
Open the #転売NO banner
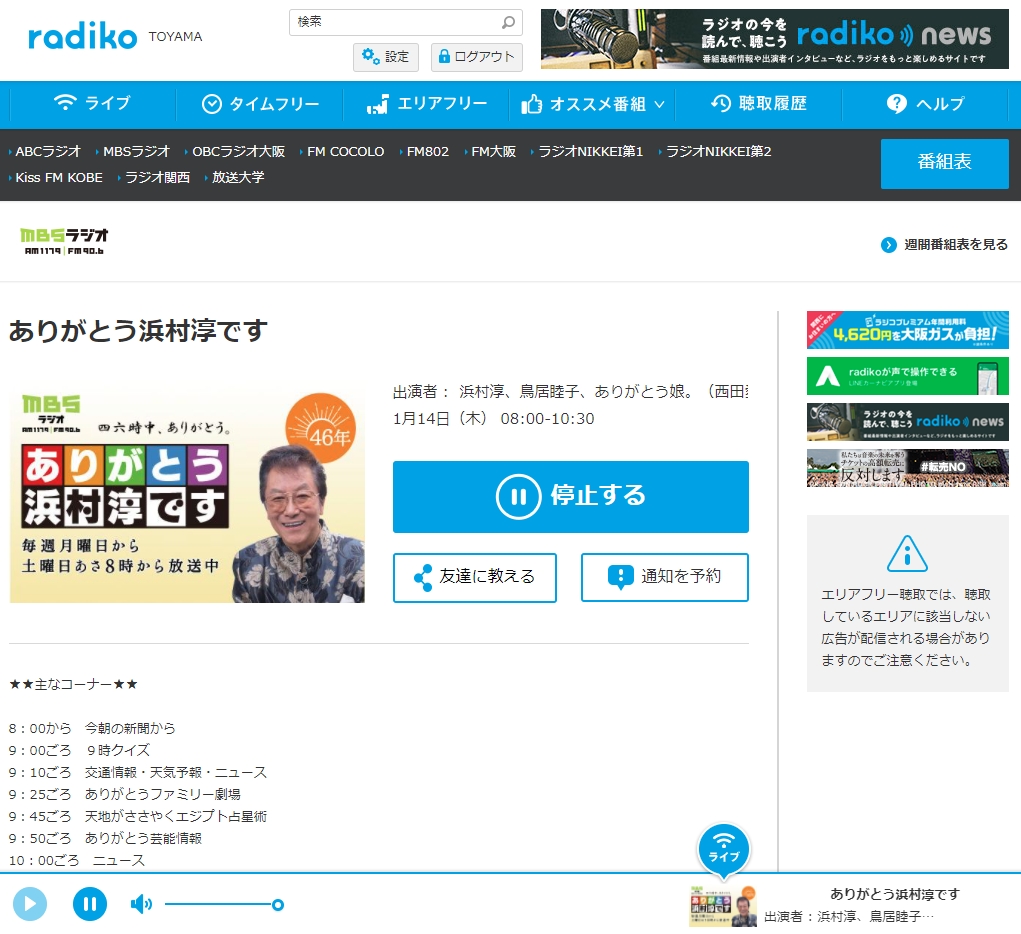[907, 468]
